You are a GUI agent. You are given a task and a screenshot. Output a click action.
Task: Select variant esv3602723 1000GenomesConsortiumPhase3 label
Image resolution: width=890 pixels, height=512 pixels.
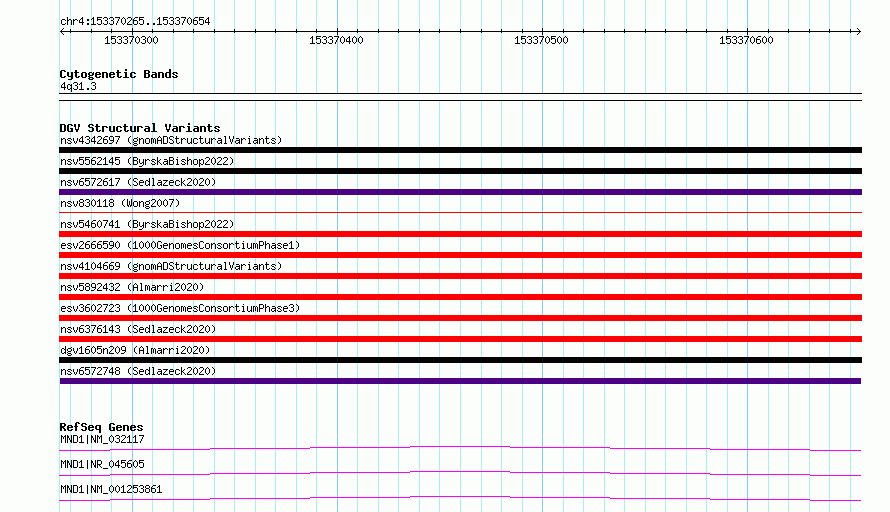click(180, 308)
